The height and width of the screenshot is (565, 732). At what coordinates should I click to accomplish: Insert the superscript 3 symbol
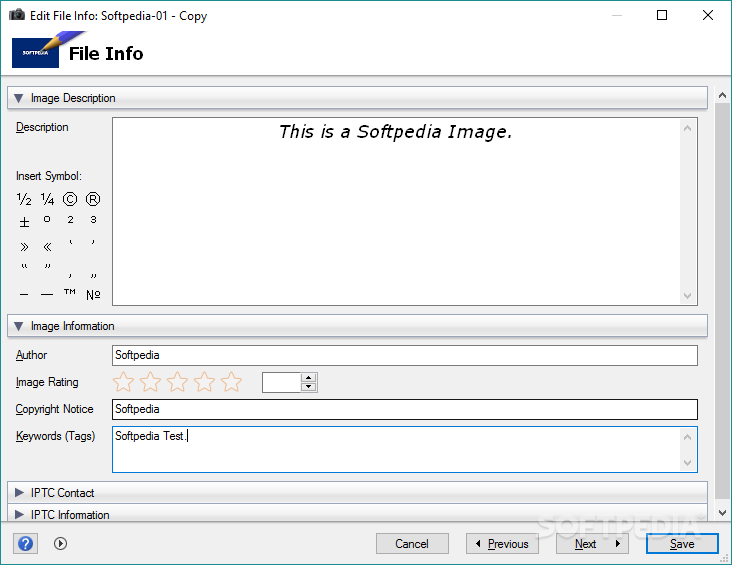tap(93, 220)
